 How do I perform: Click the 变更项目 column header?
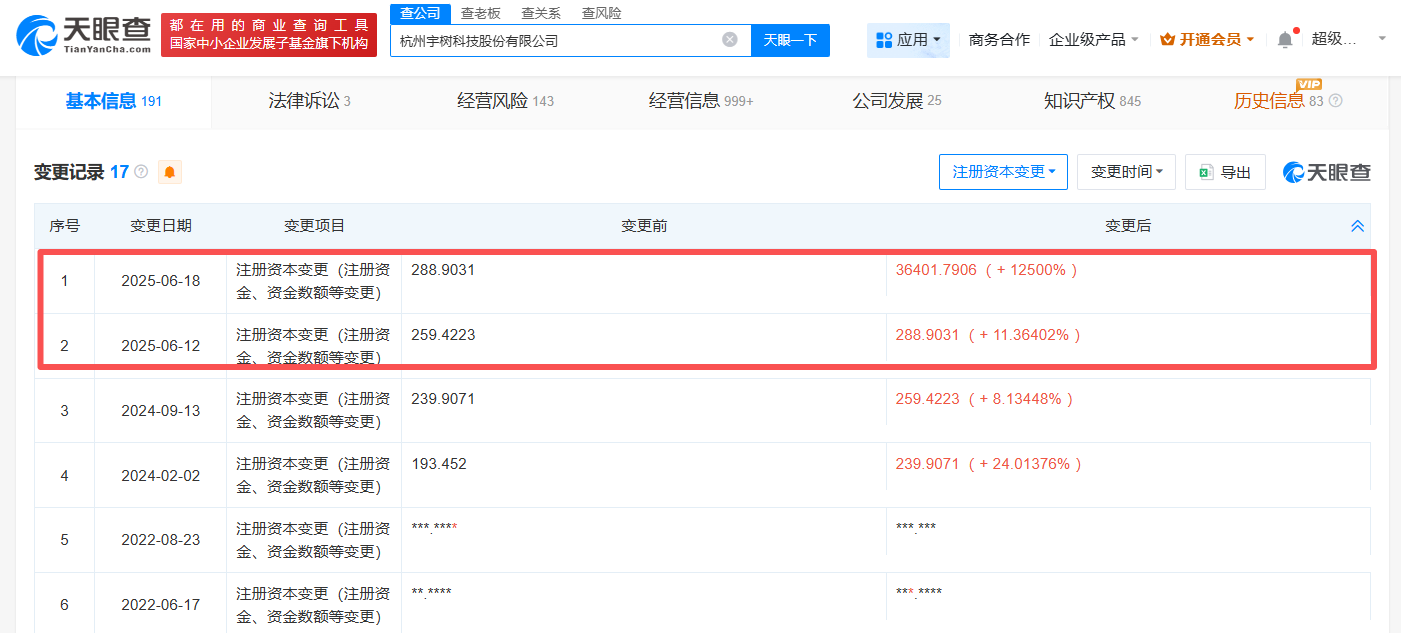[x=314, y=226]
